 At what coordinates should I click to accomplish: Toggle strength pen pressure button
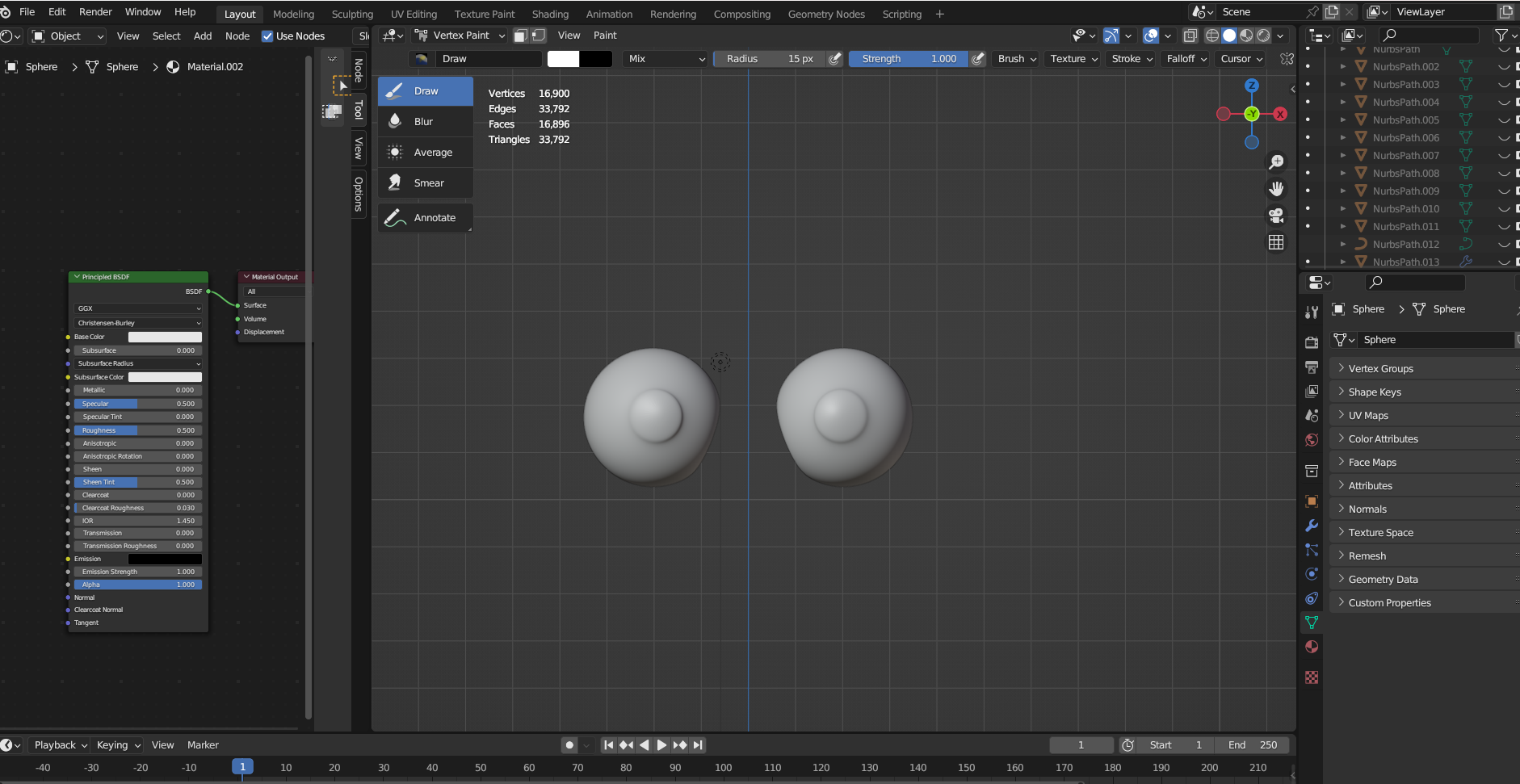click(978, 59)
